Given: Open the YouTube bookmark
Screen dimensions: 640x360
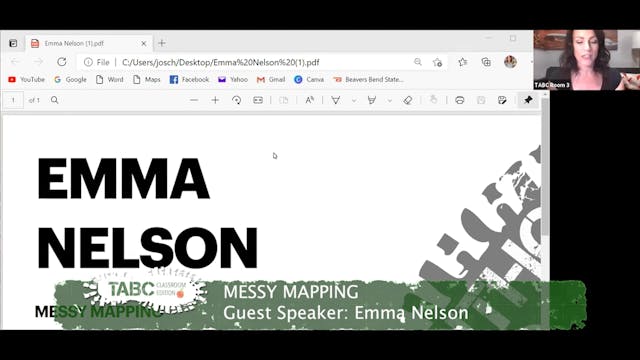Looking at the screenshot, I should click(27, 80).
